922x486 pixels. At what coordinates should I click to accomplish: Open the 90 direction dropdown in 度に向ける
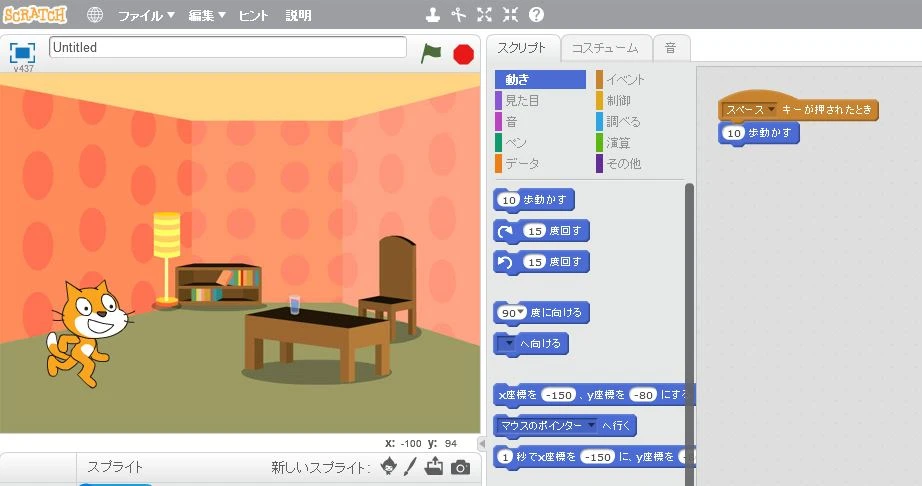click(x=521, y=312)
